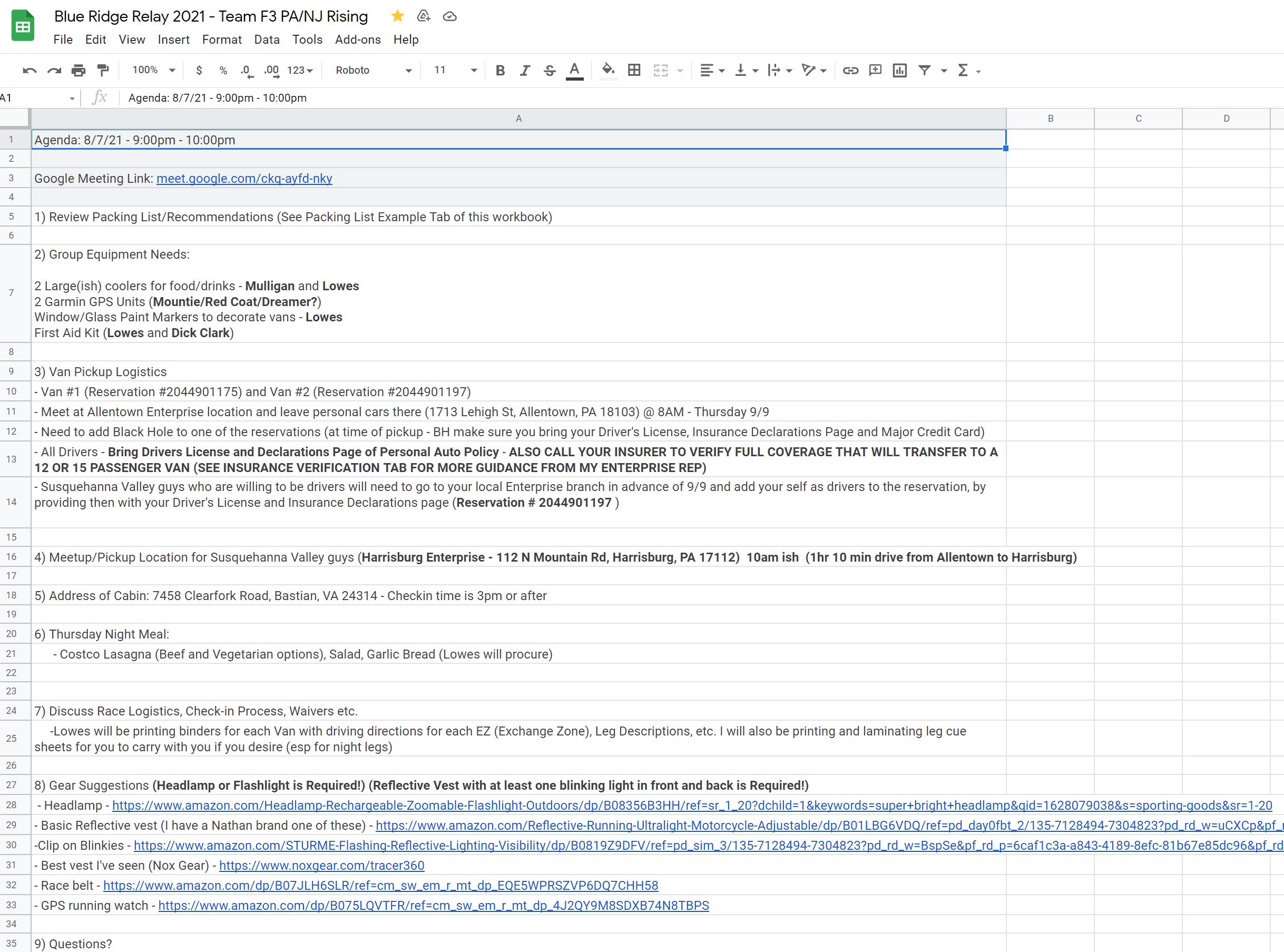This screenshot has height=952, width=1284.
Task: Open the Basic Reflective vest link
Action: point(829,826)
